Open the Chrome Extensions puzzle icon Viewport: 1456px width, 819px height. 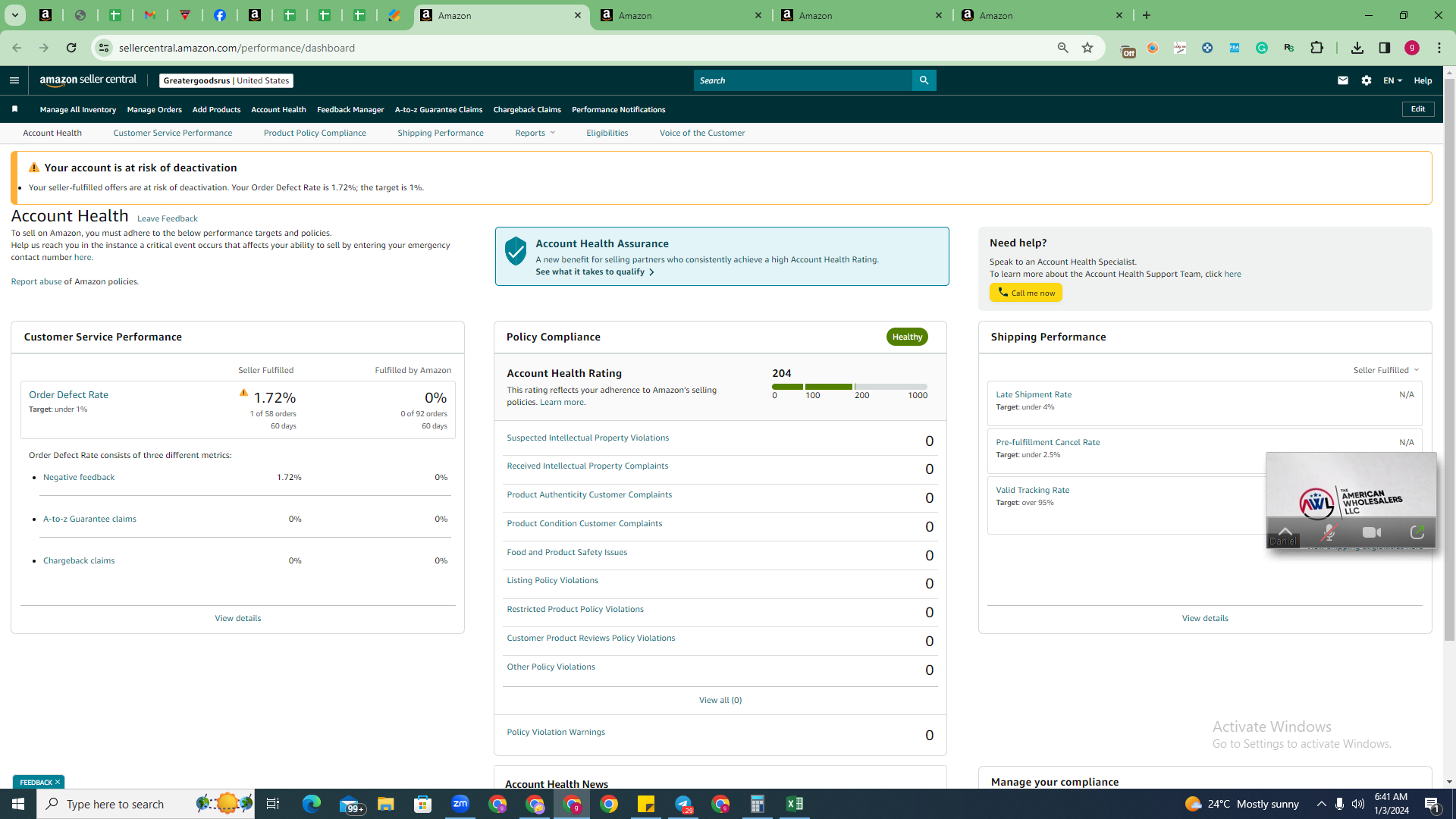[x=1316, y=48]
